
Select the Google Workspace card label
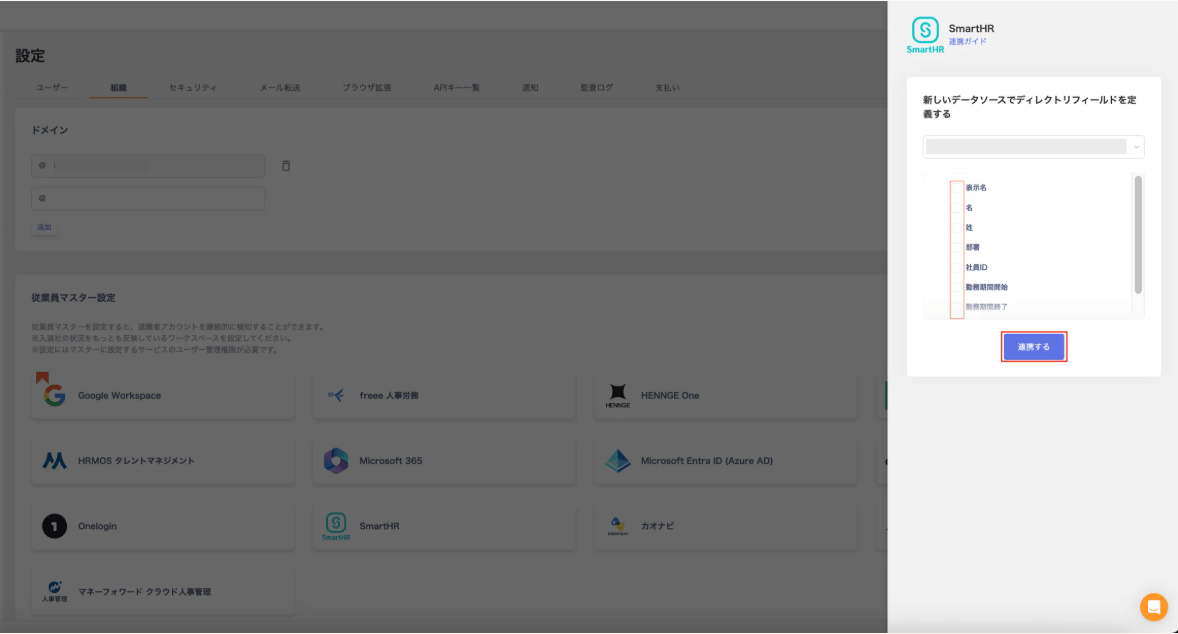(119, 396)
